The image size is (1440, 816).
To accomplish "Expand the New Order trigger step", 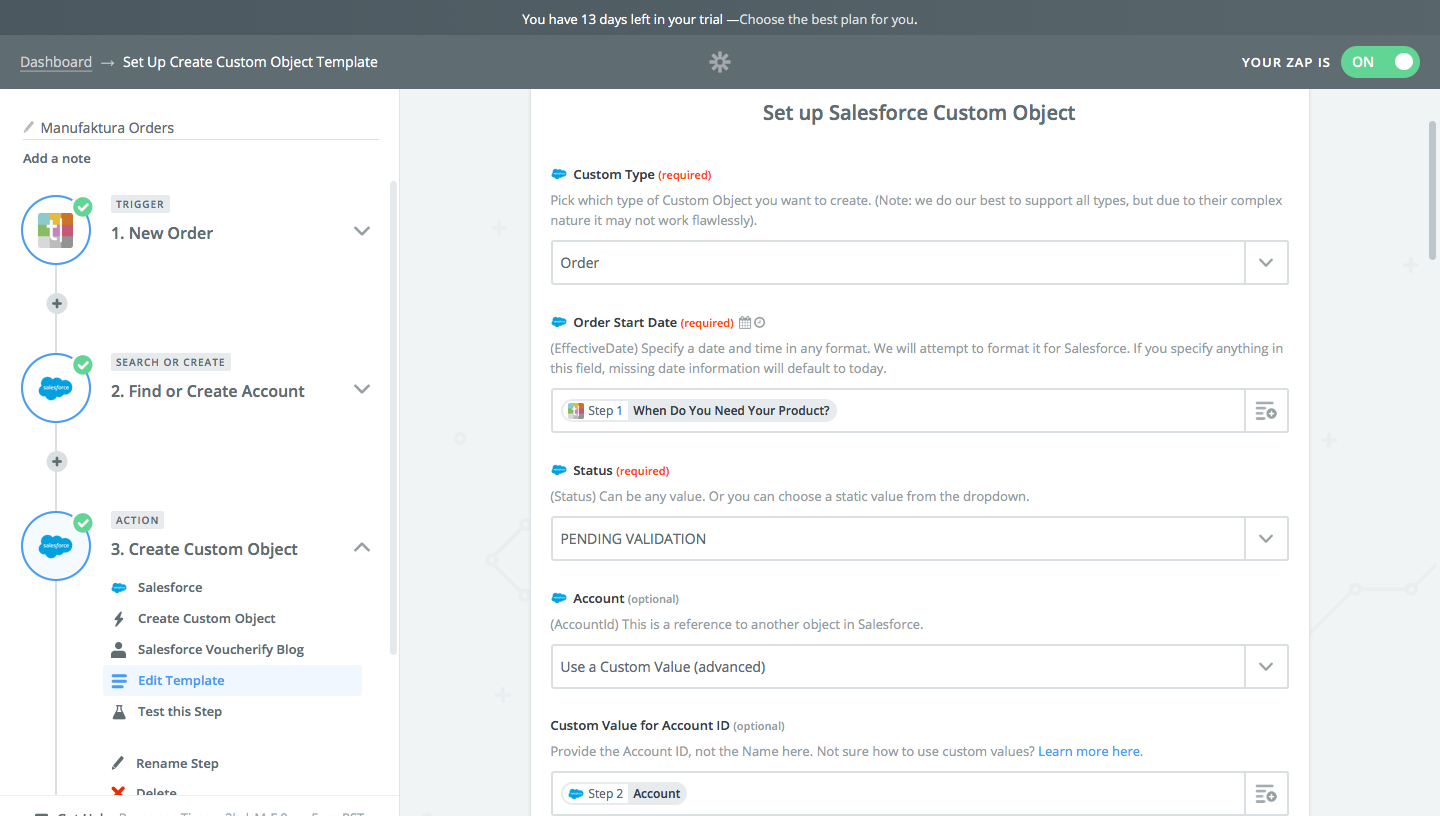I will point(362,232).
